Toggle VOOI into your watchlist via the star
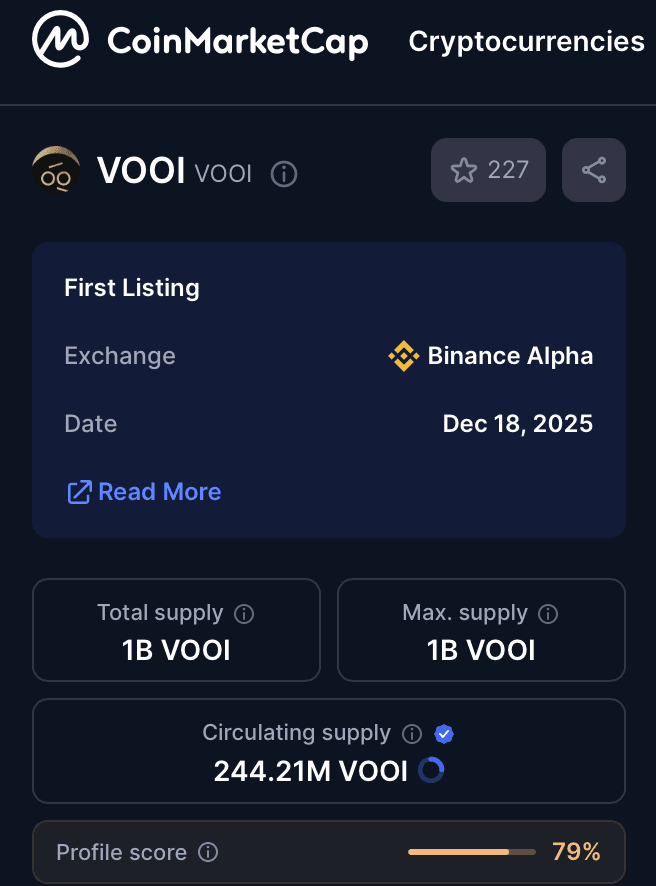 (x=462, y=170)
